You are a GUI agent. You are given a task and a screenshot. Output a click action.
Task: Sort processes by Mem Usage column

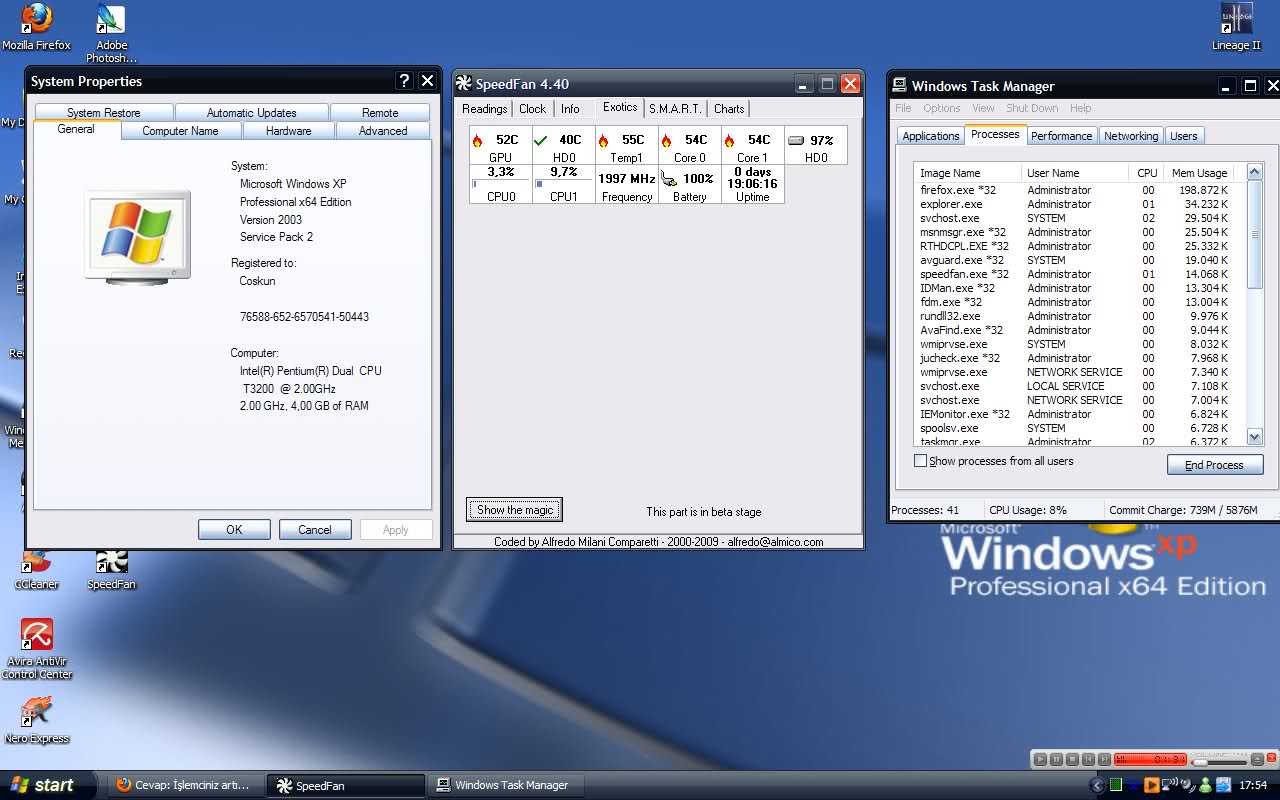point(1199,173)
